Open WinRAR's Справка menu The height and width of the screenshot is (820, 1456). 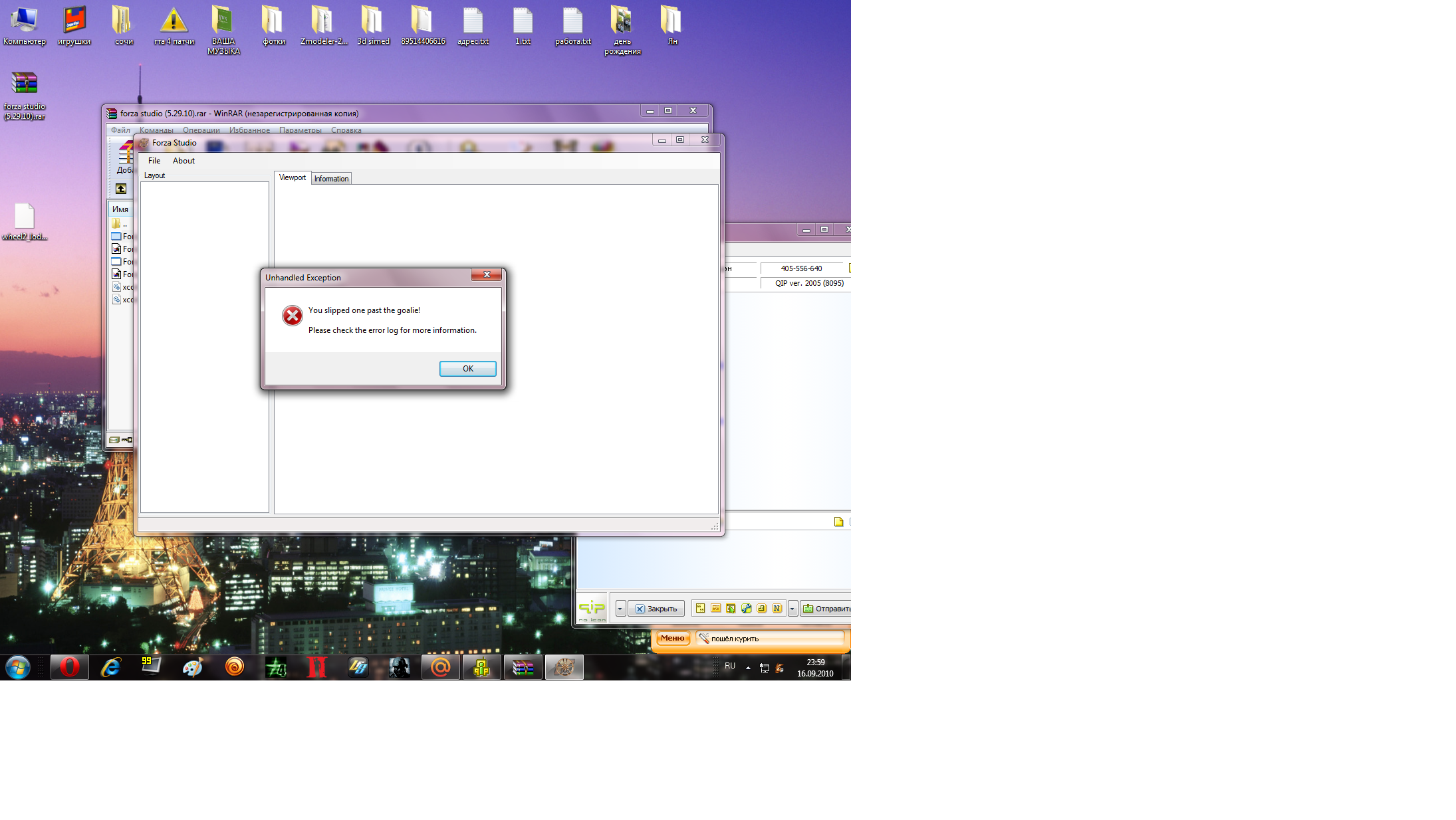346,130
